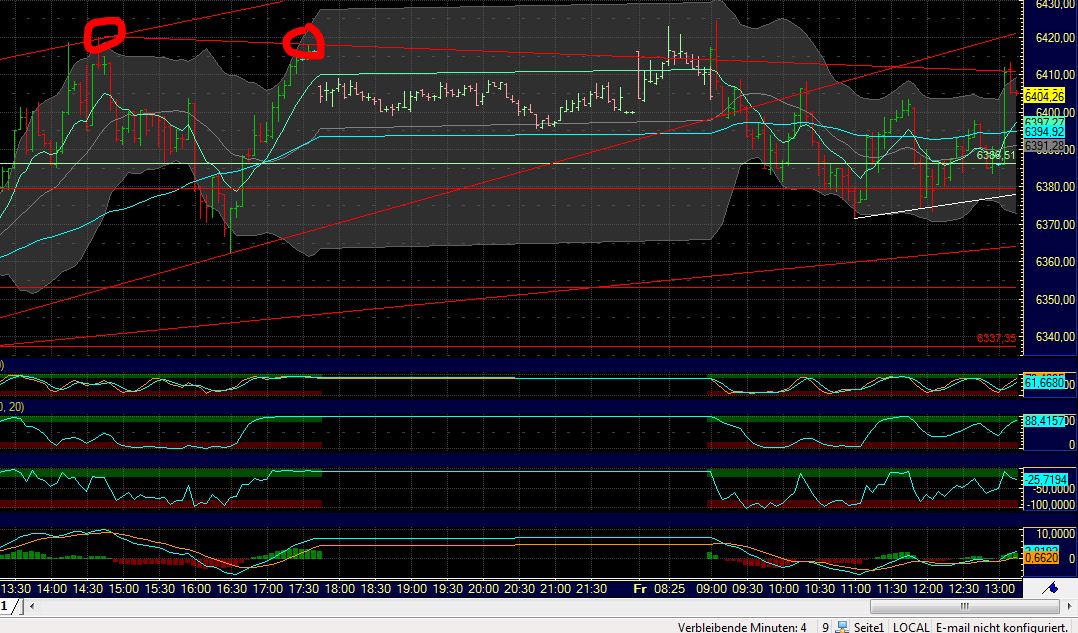This screenshot has height=633, width=1078.
Task: Click the '9' indicator in the status bar
Action: click(825, 626)
